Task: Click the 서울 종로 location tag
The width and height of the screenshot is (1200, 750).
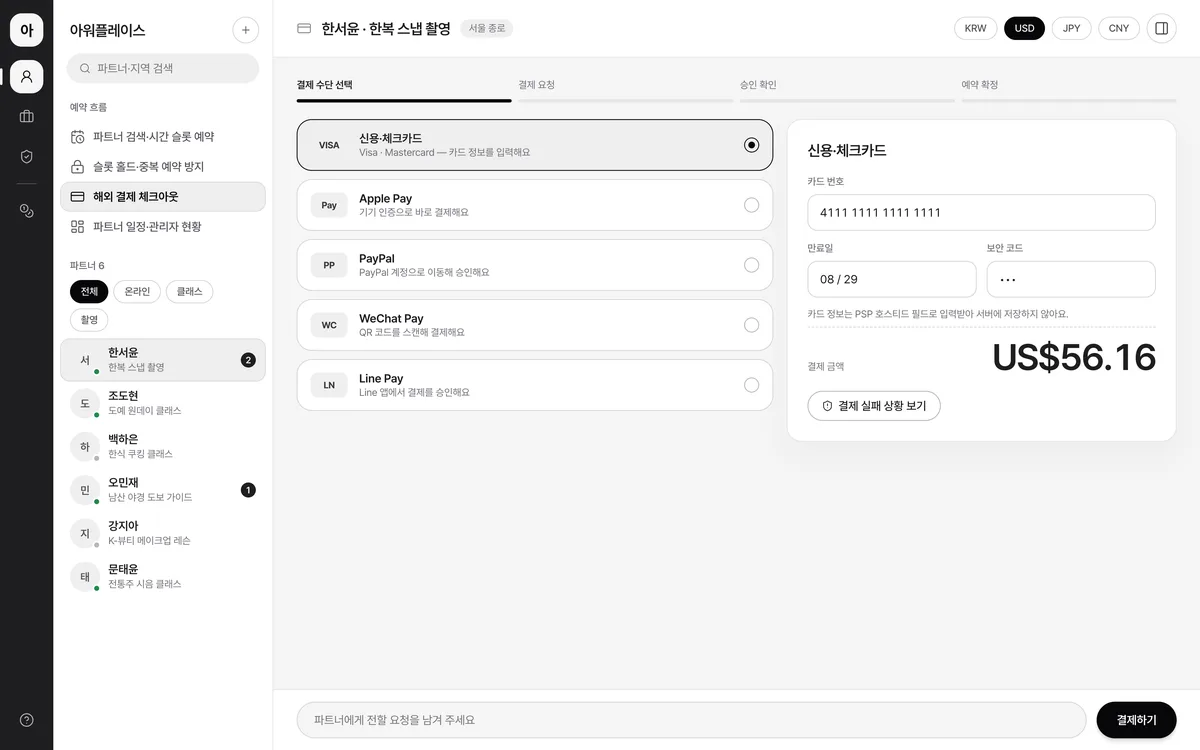Action: (x=487, y=28)
